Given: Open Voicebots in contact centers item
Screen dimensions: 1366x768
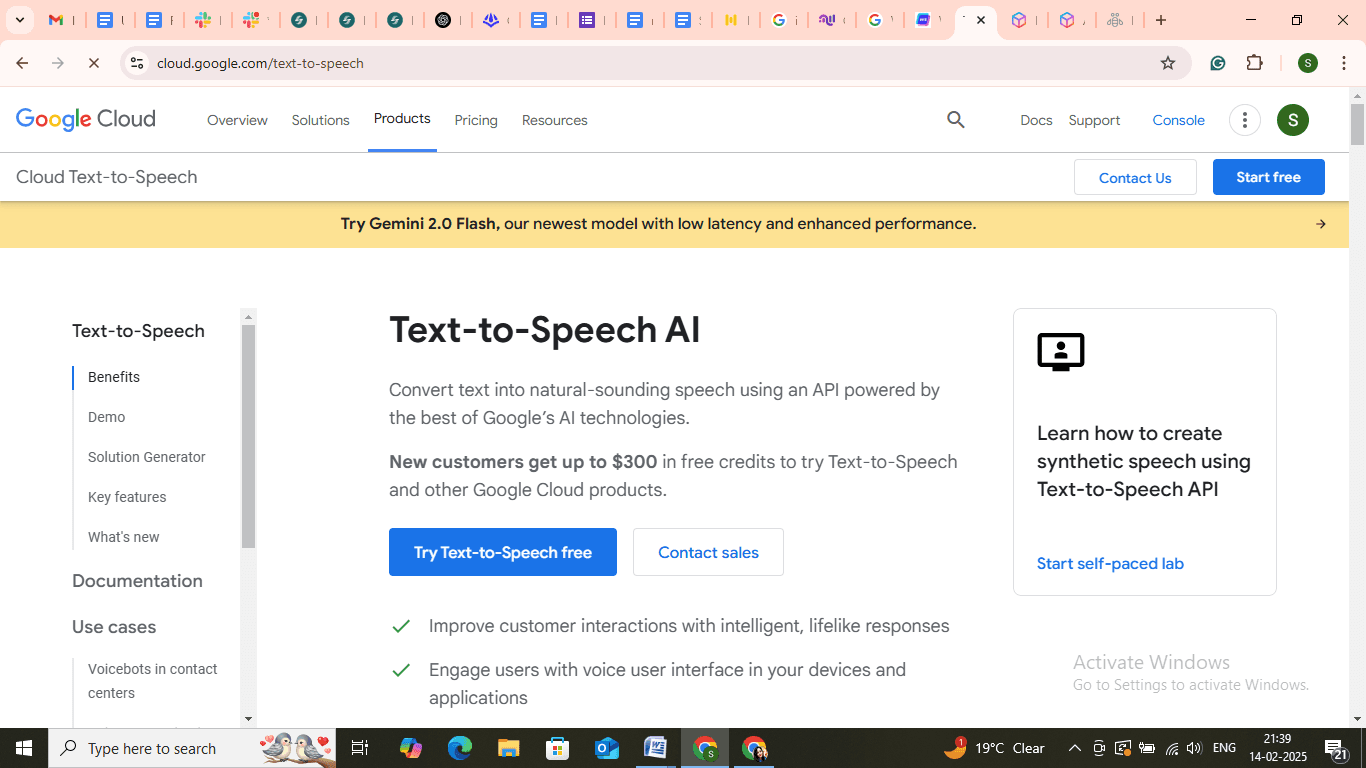Looking at the screenshot, I should click(153, 681).
